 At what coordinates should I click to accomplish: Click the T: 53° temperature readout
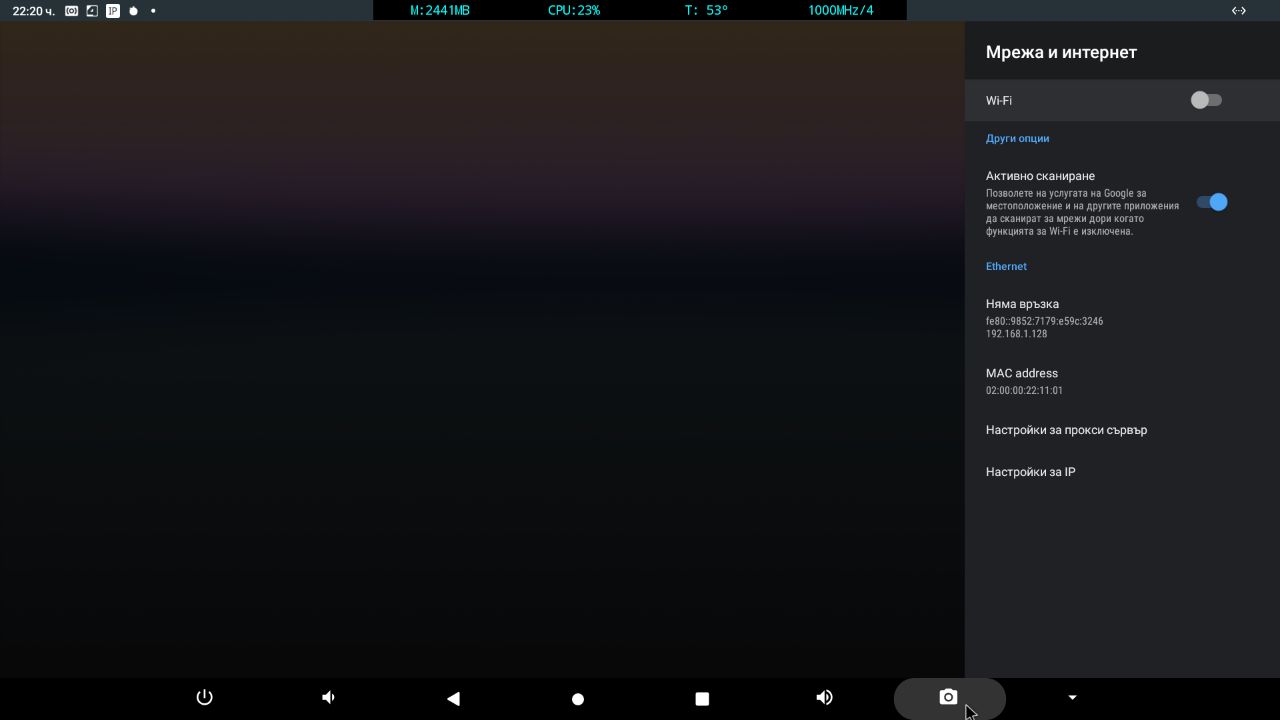coord(706,10)
